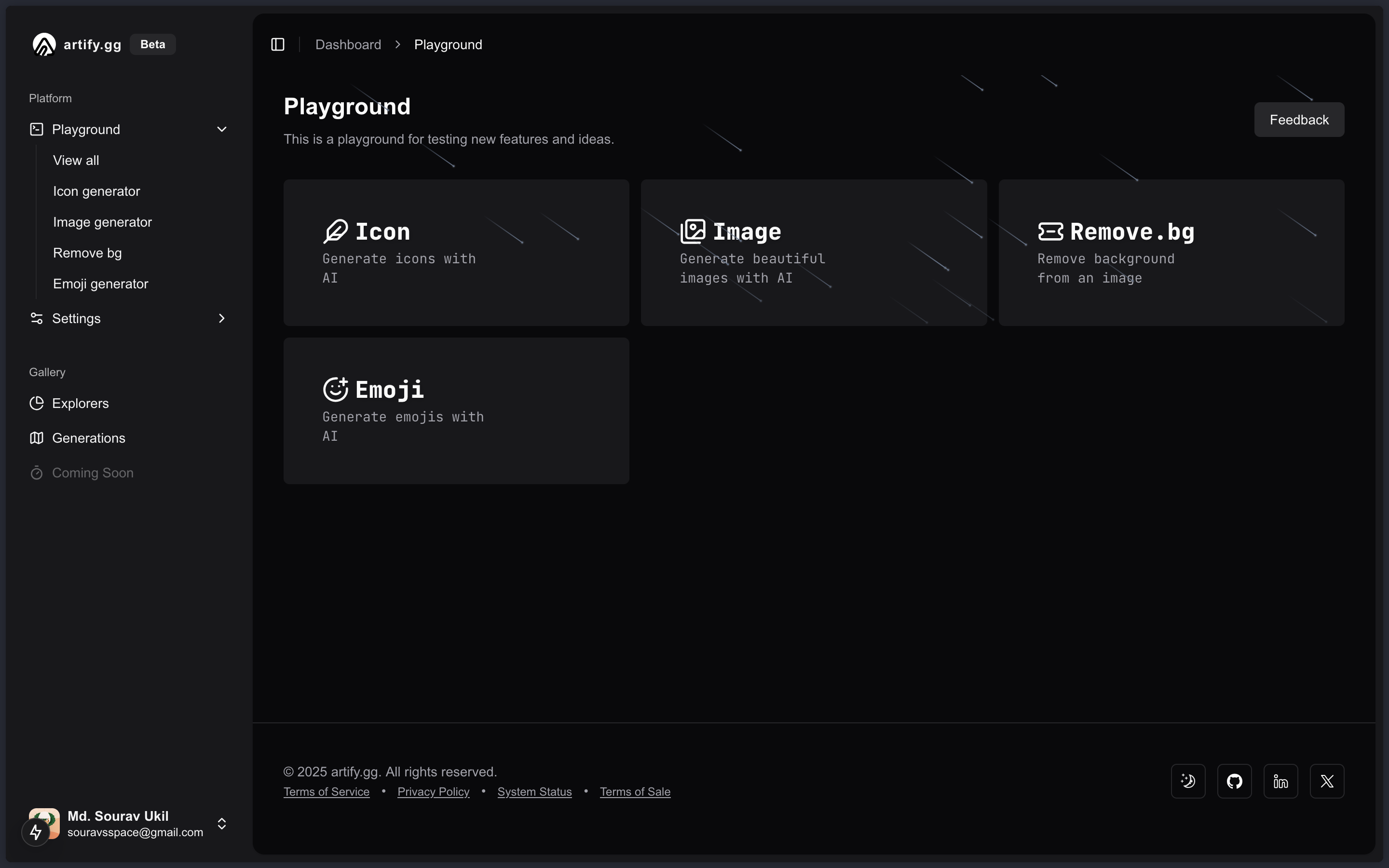1389x868 pixels.
Task: Click the Feedback button
Action: 1299,120
